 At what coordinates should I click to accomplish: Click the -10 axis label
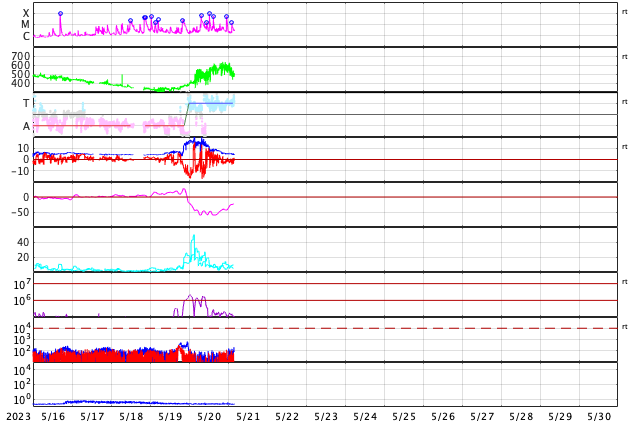click(20, 171)
